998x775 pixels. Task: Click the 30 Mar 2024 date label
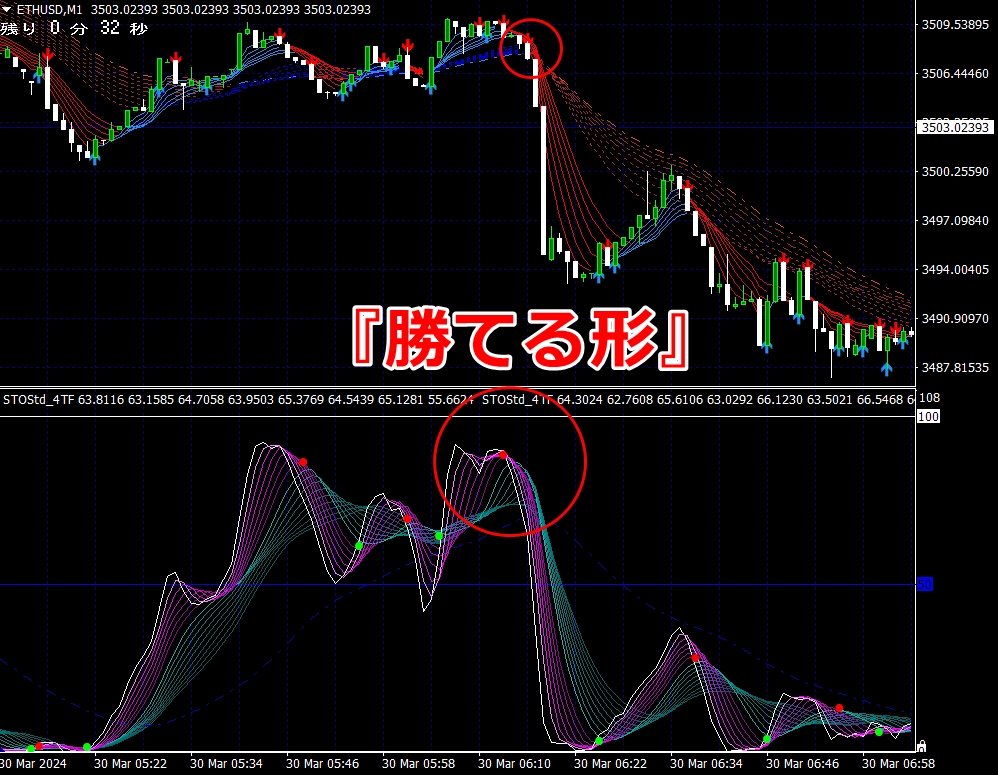(x=33, y=764)
